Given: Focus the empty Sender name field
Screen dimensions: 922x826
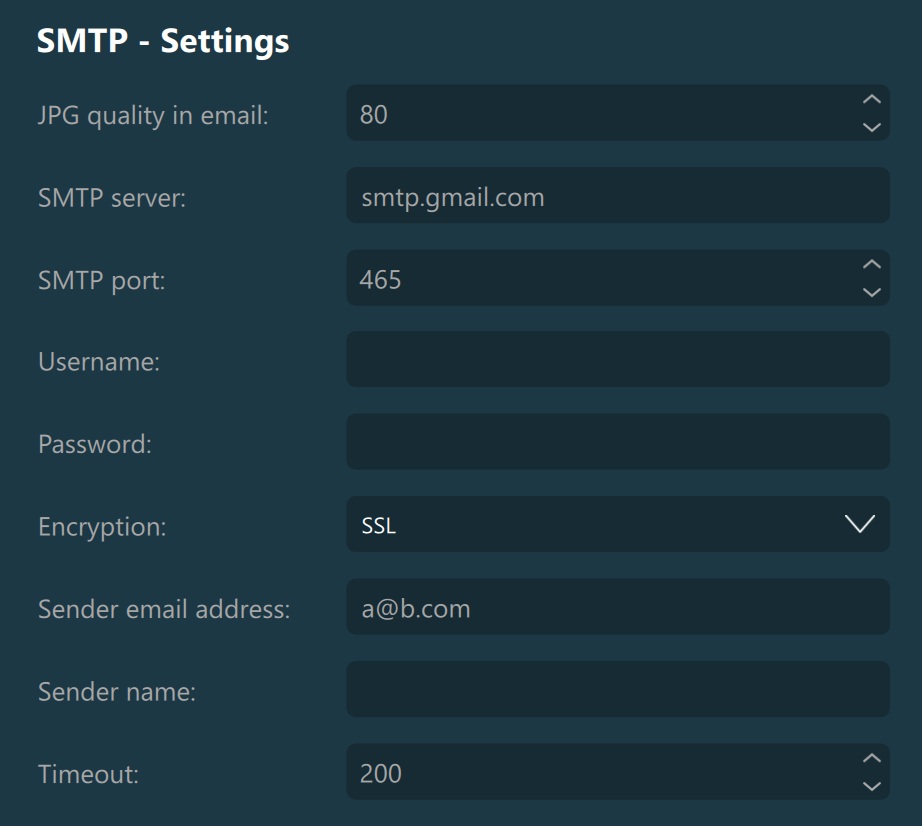Looking at the screenshot, I should click(x=617, y=689).
